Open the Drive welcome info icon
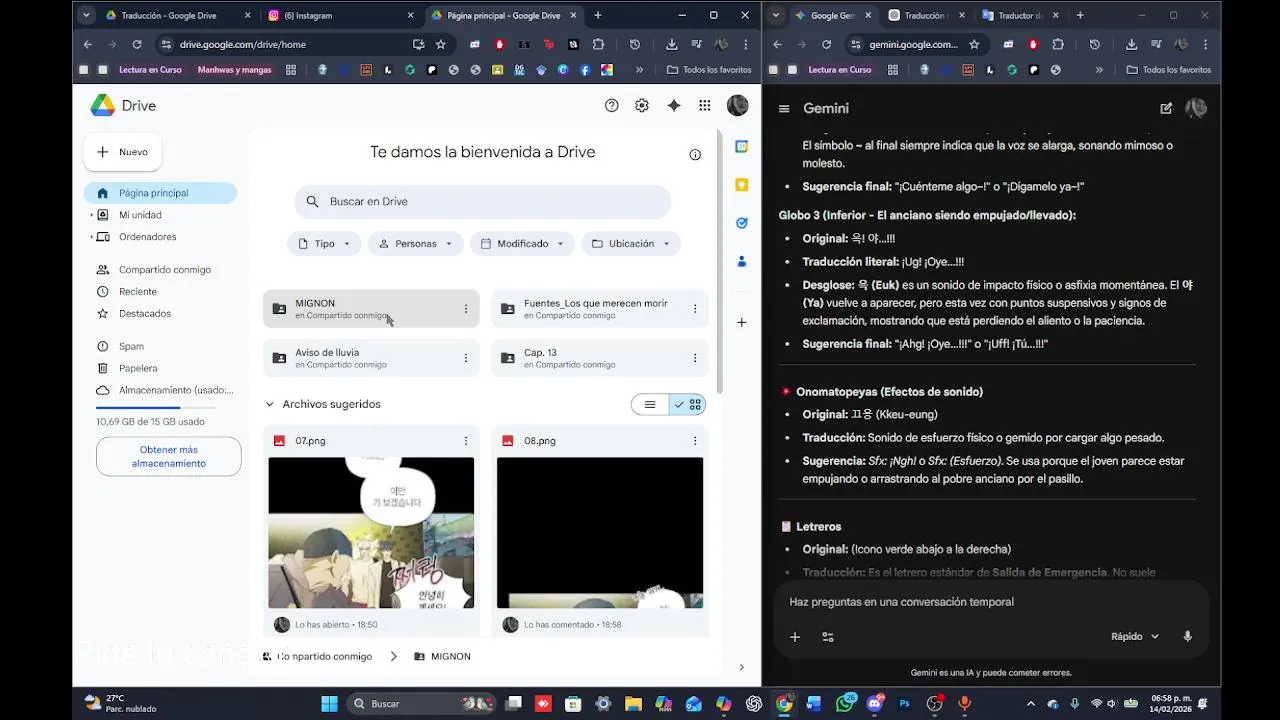This screenshot has height=720, width=1280. [x=695, y=154]
